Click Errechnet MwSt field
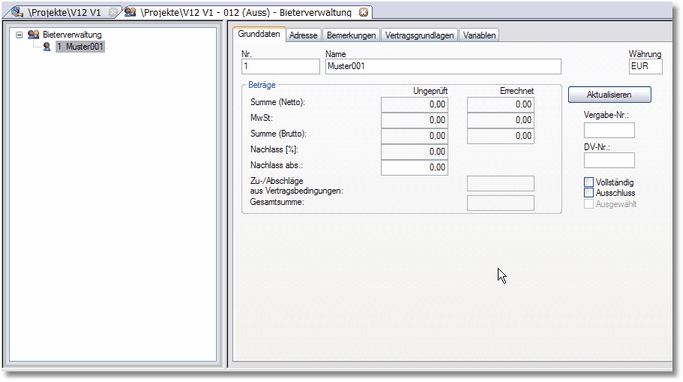Viewport: 683px width, 382px height. tap(500, 120)
